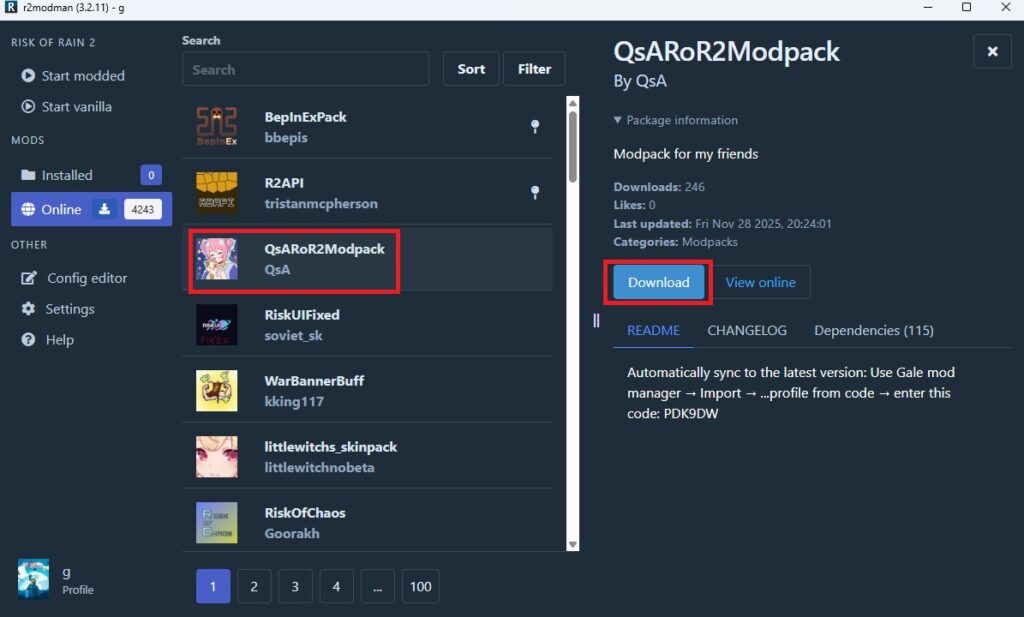
Task: Click the mod list scrollbar down arrow
Action: click(x=573, y=544)
